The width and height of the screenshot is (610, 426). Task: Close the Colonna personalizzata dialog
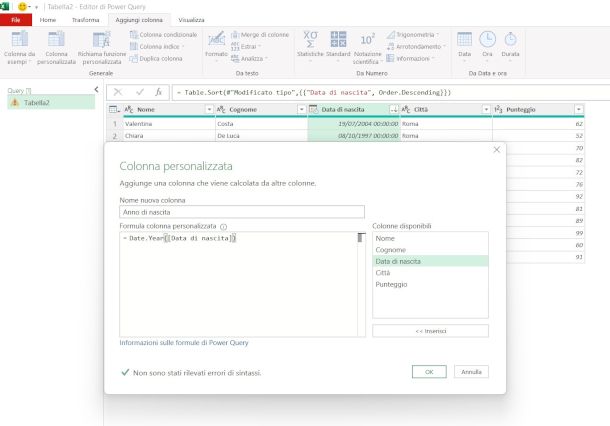496,150
